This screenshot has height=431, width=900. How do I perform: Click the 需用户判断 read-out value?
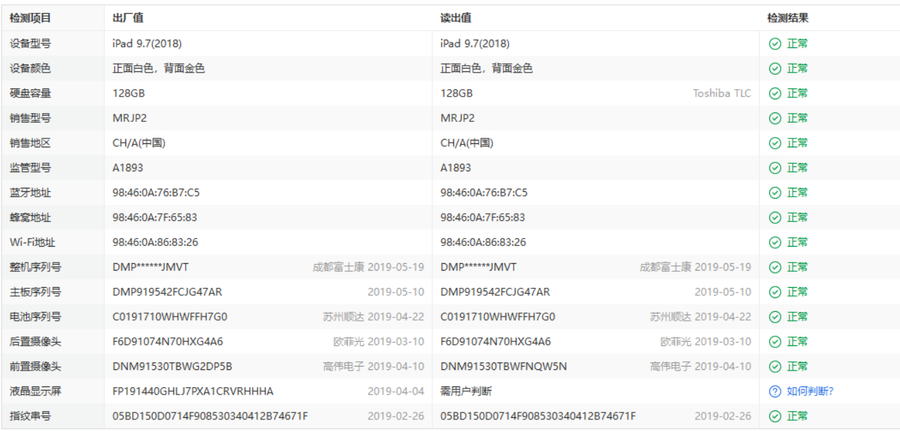[466, 391]
